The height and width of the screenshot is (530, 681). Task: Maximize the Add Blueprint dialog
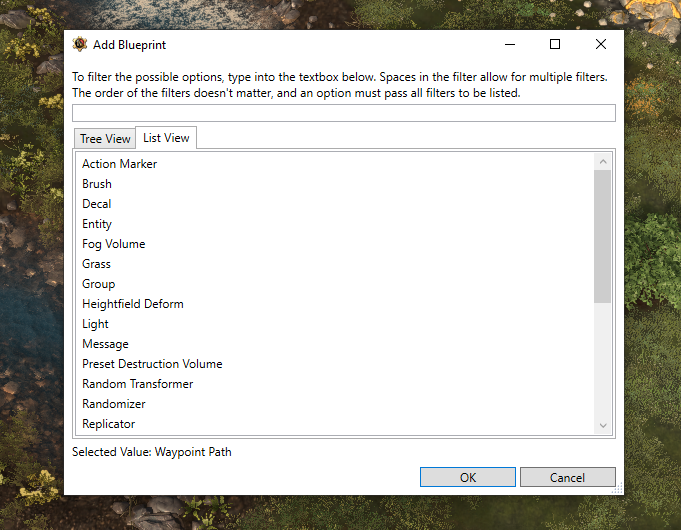[x=555, y=44]
